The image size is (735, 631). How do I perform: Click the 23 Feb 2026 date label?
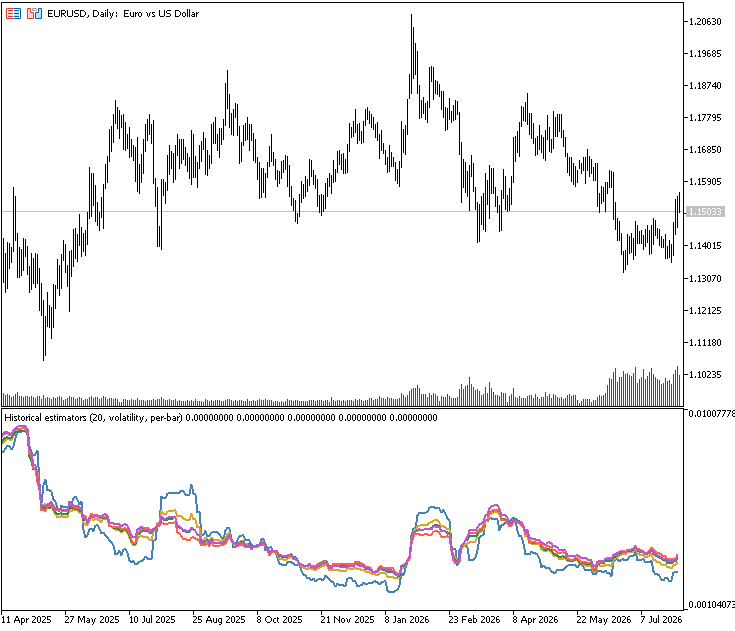[474, 619]
